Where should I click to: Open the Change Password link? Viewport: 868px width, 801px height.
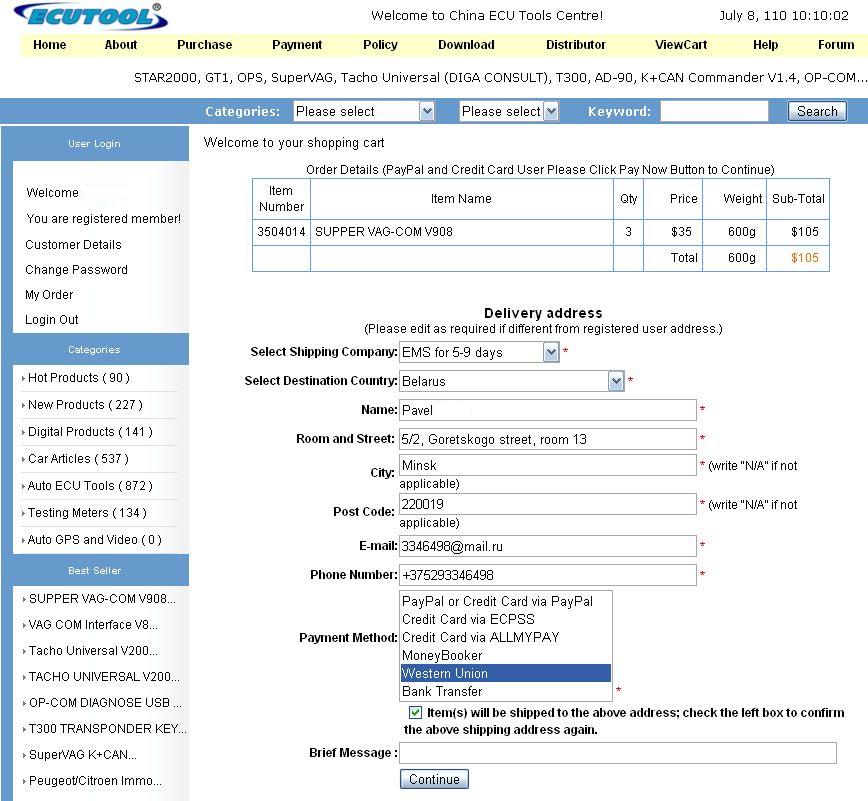pos(76,270)
